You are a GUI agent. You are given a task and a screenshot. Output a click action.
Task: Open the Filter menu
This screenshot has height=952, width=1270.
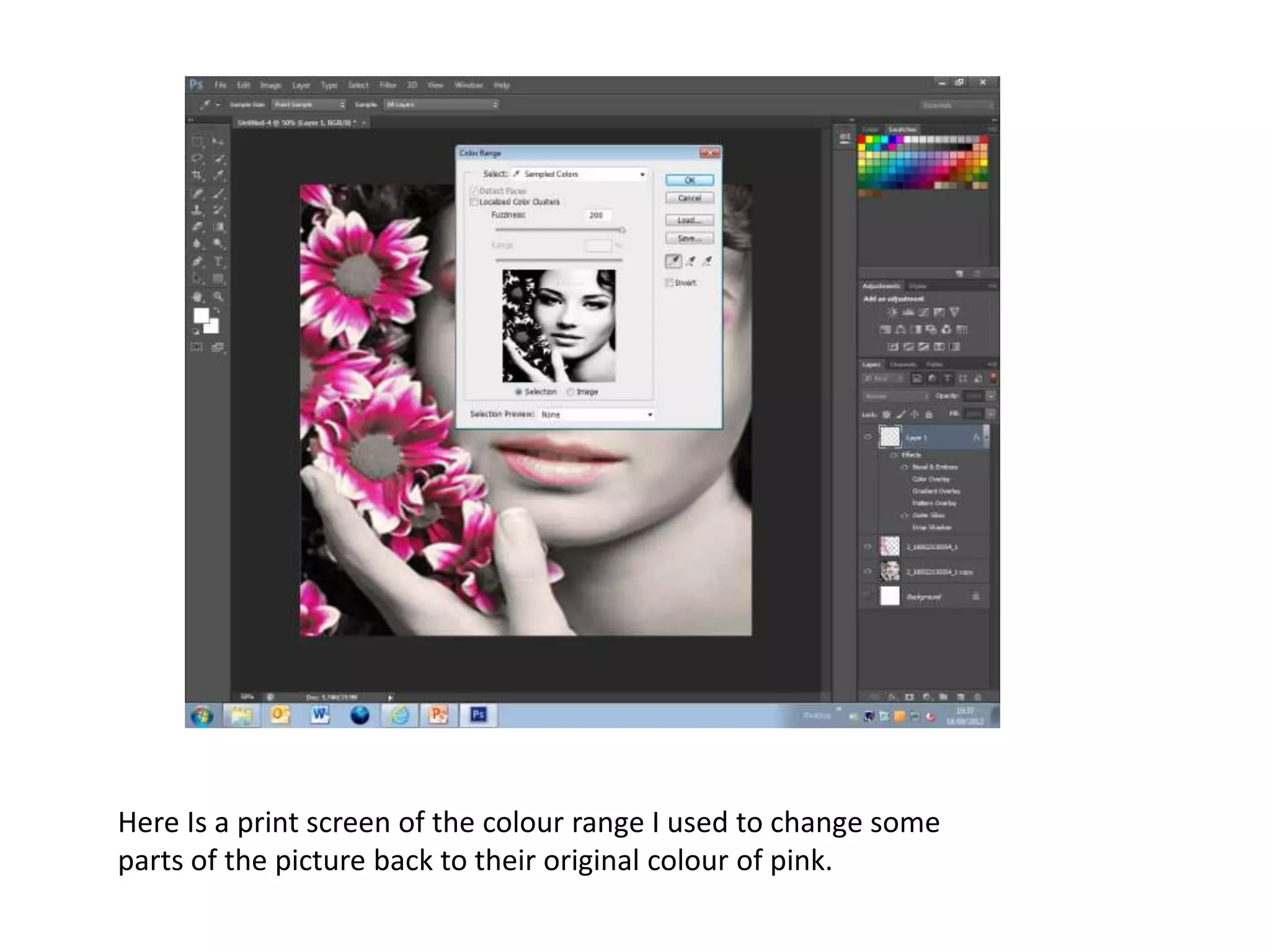coord(388,85)
